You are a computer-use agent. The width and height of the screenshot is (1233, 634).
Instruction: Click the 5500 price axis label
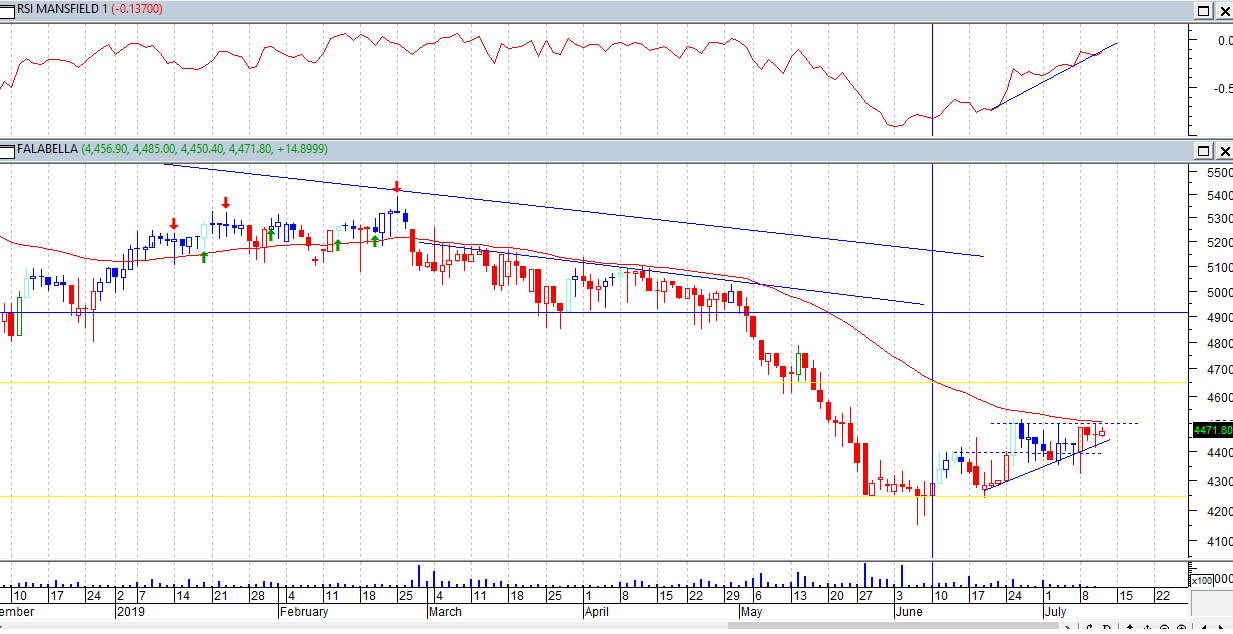pos(1219,173)
